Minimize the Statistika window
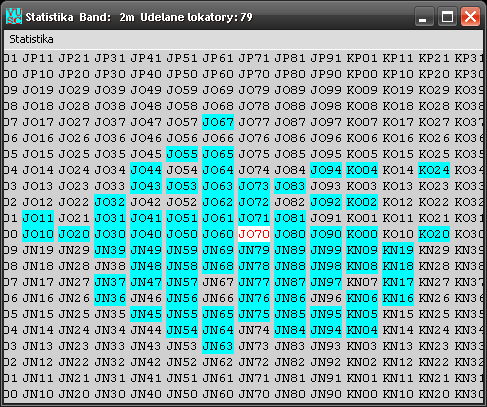This screenshot has width=487, height=407. [423, 16]
